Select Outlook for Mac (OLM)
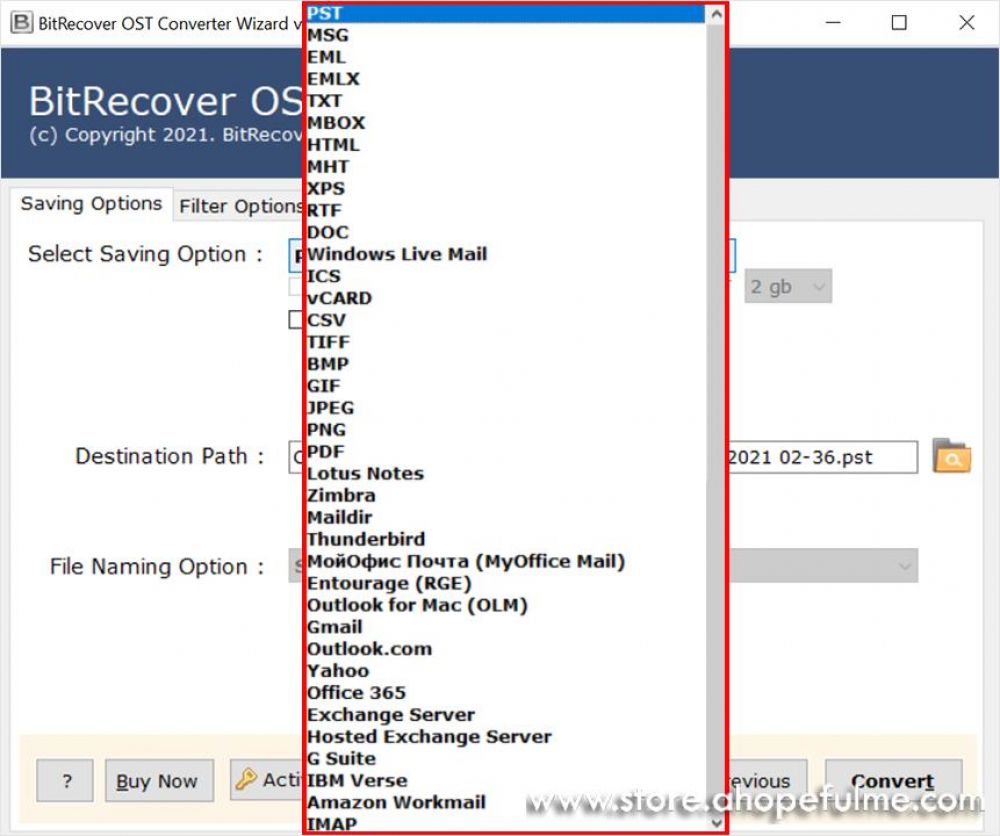The width and height of the screenshot is (1000, 836). [x=506, y=606]
